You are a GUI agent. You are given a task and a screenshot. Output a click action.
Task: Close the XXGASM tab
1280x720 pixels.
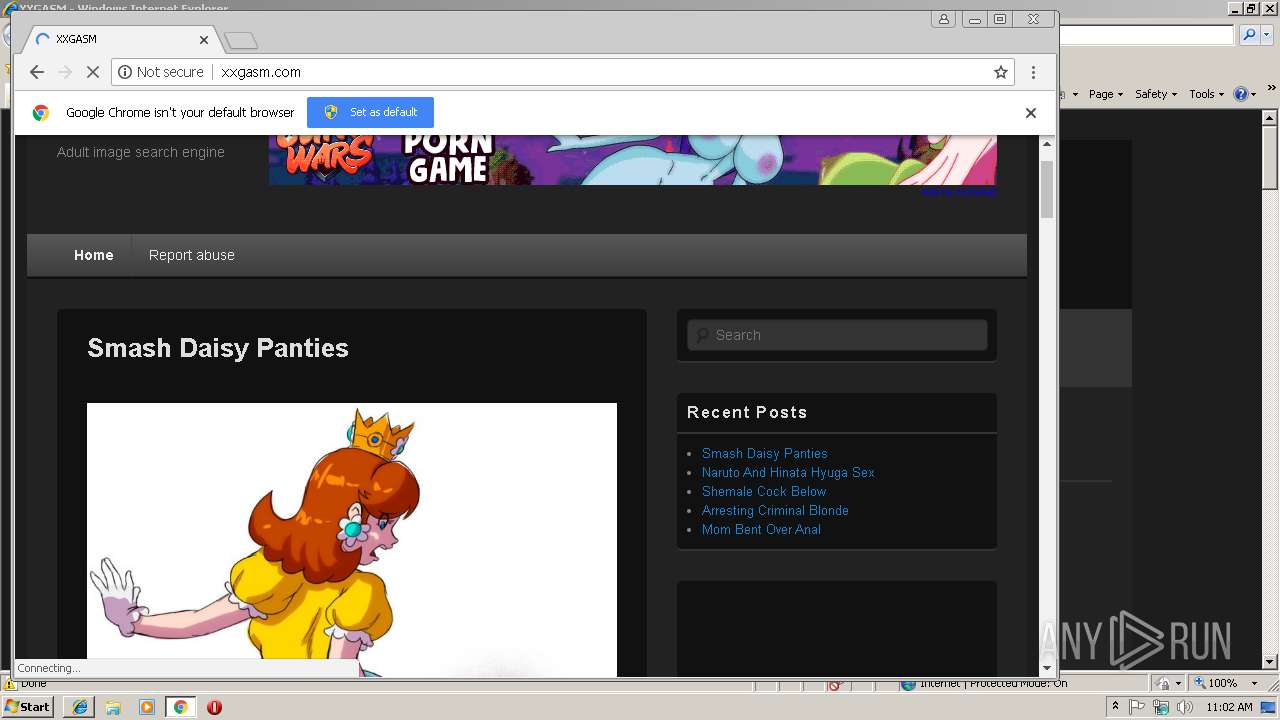(204, 40)
